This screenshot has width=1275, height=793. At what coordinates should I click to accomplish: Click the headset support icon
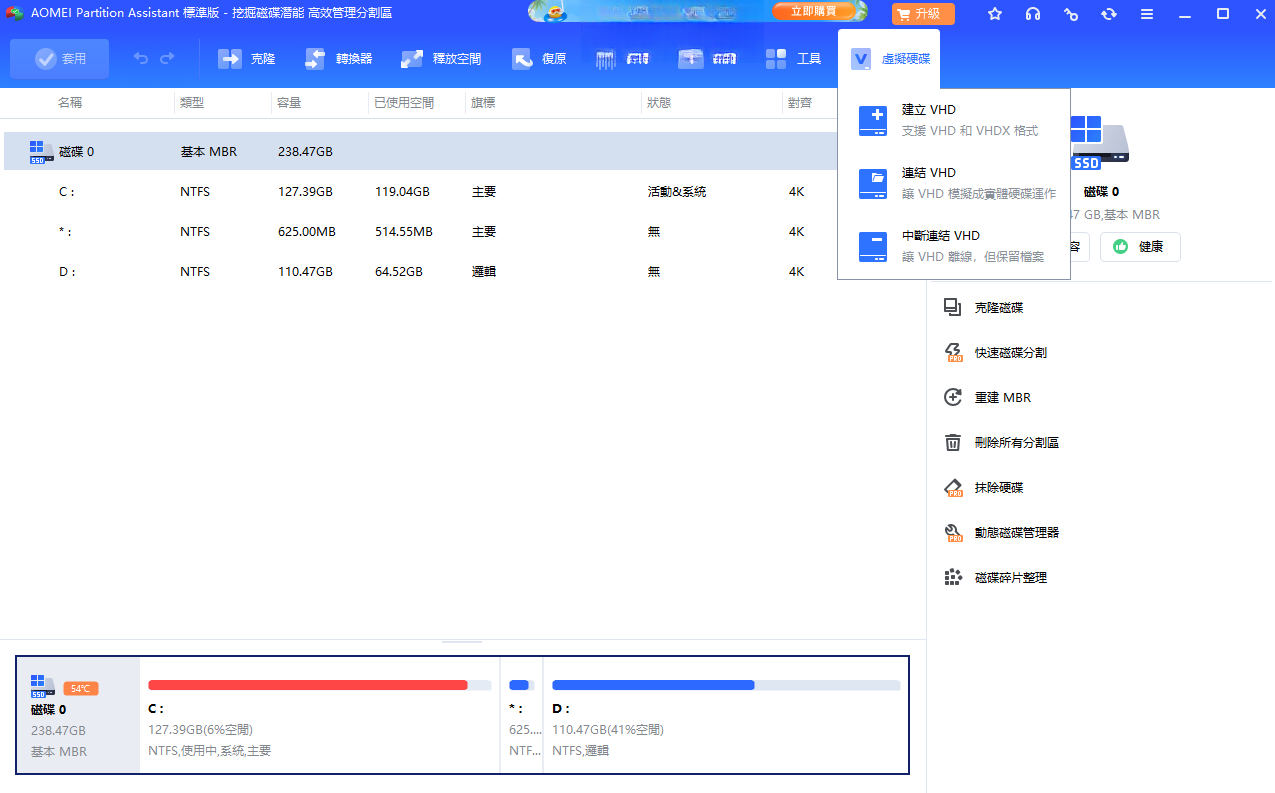[1033, 14]
